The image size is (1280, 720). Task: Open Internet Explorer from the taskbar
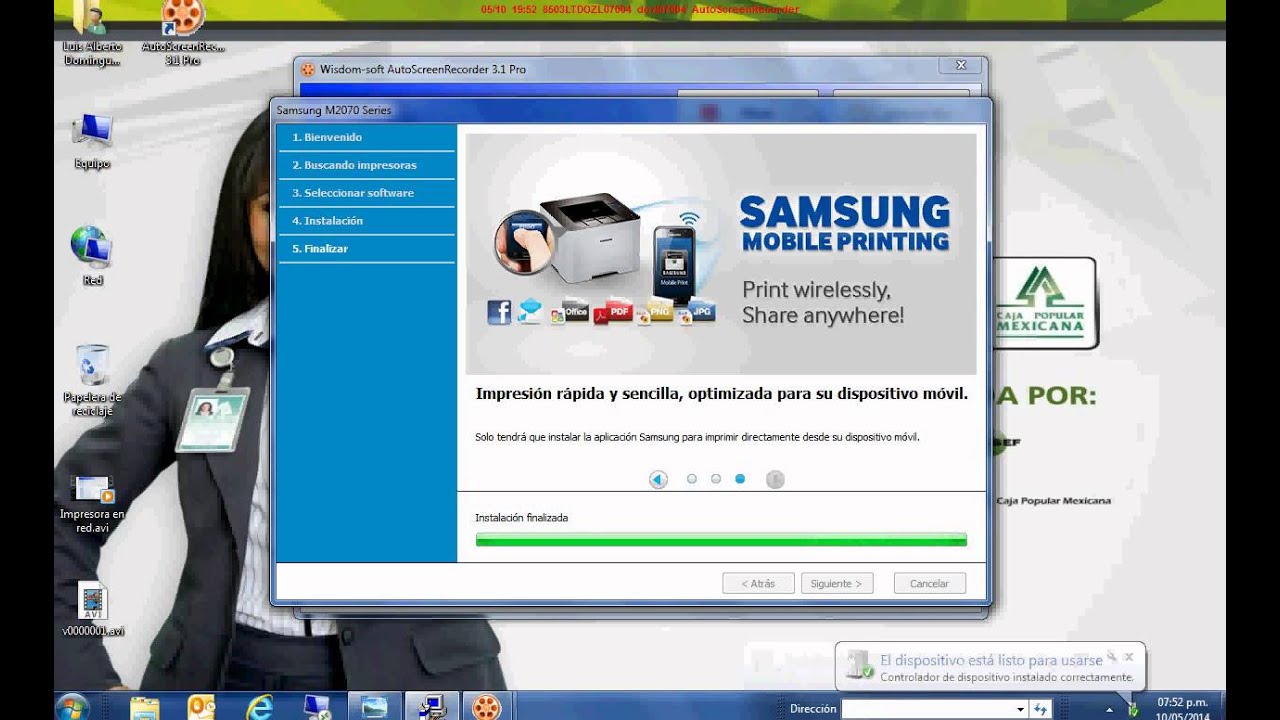click(x=260, y=707)
